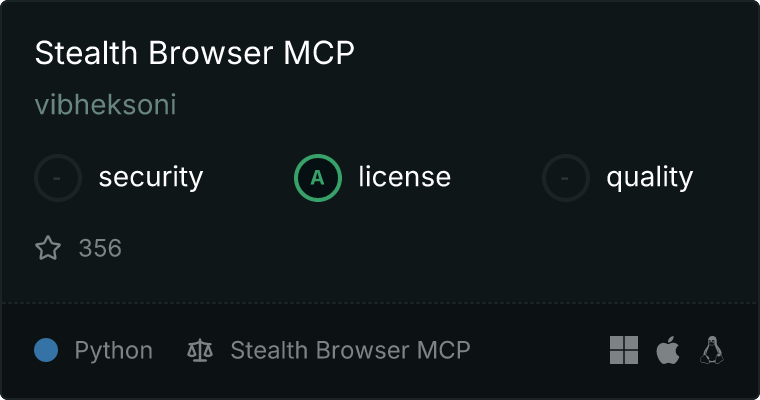
Task: Click the star icon
Action: tap(48, 248)
